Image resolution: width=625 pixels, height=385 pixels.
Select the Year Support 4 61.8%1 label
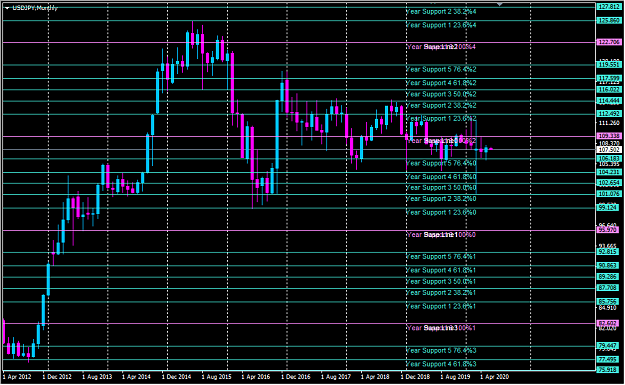(x=441, y=270)
